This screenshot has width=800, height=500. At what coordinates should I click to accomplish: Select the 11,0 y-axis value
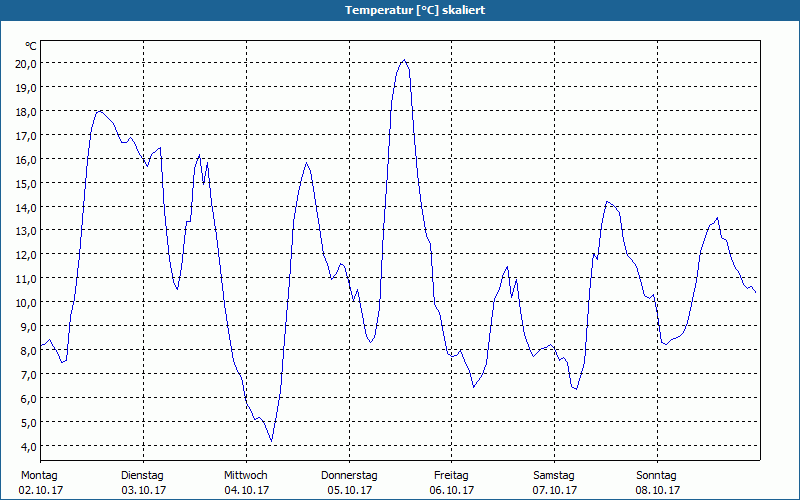point(26,279)
